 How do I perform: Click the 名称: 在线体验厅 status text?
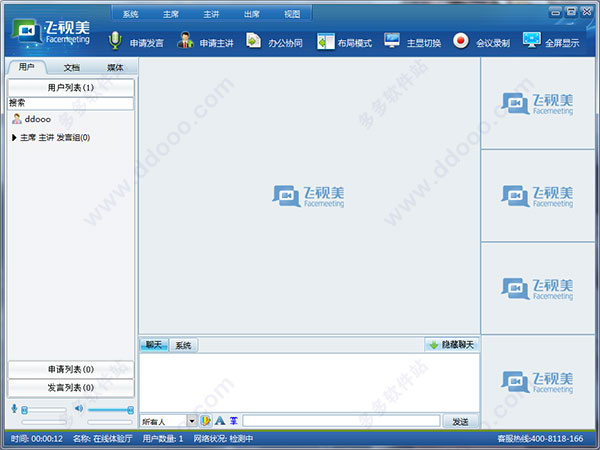point(103,439)
